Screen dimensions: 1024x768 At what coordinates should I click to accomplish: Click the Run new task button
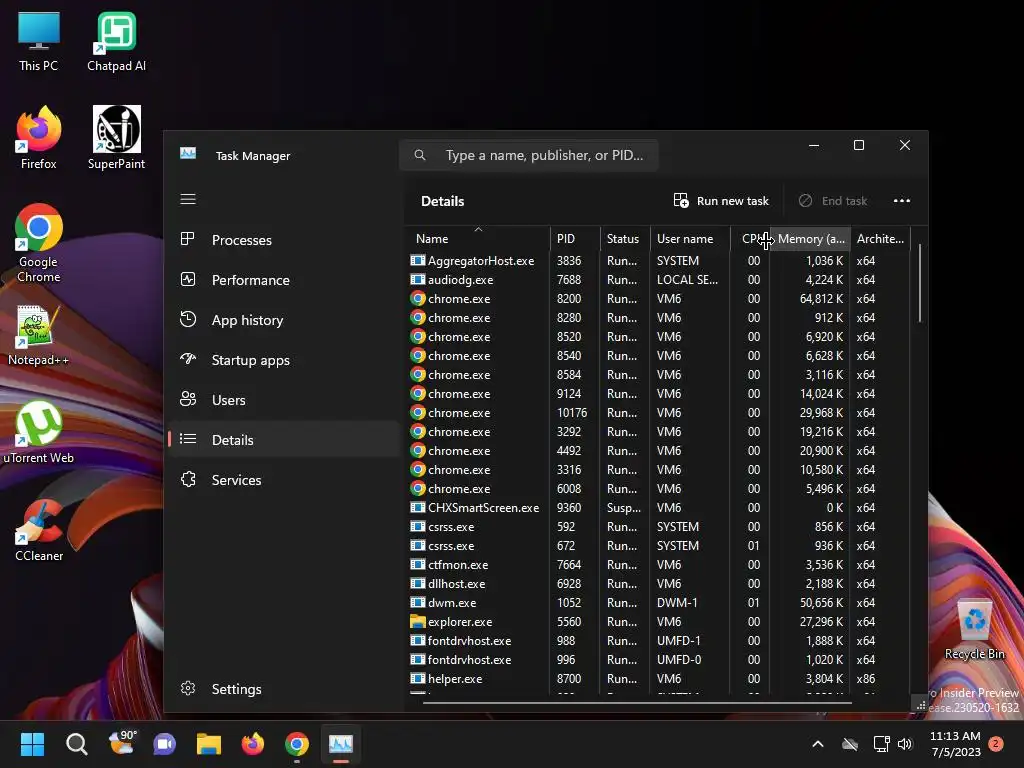tap(721, 200)
